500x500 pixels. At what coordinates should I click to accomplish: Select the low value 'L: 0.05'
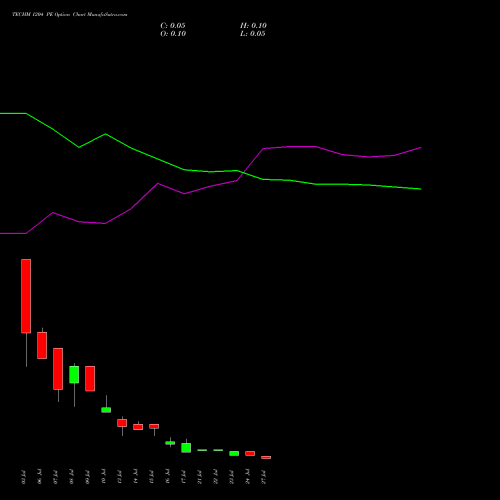253,34
